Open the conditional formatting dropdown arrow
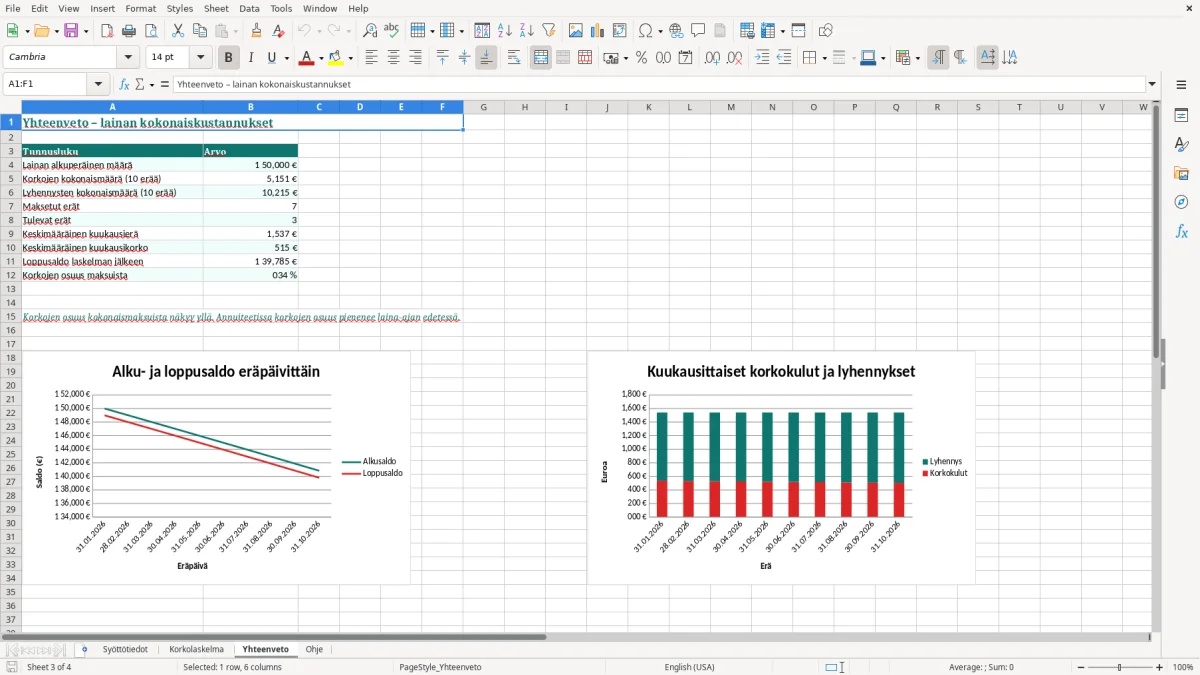The image size is (1200, 675). click(917, 58)
